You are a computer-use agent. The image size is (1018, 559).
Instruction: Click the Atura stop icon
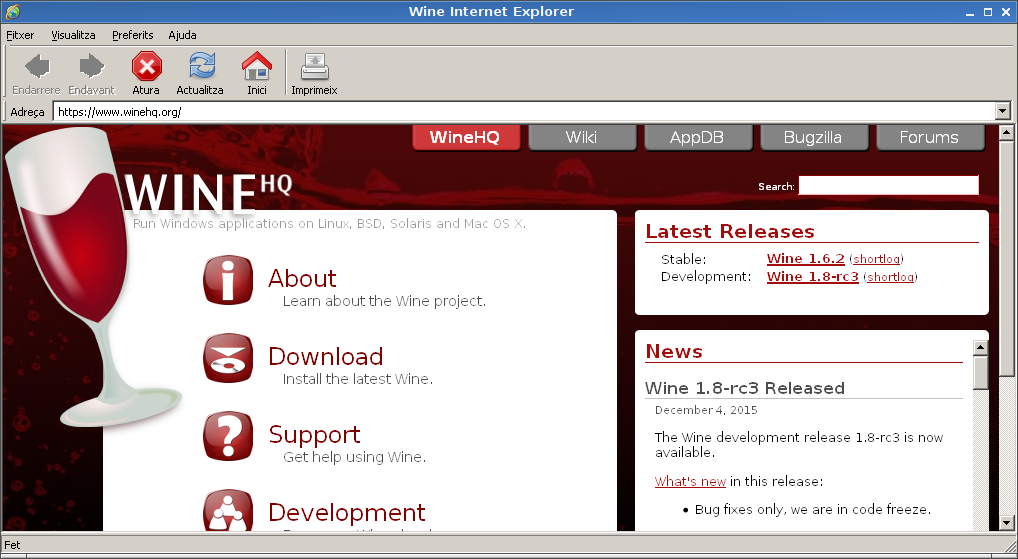(146, 67)
